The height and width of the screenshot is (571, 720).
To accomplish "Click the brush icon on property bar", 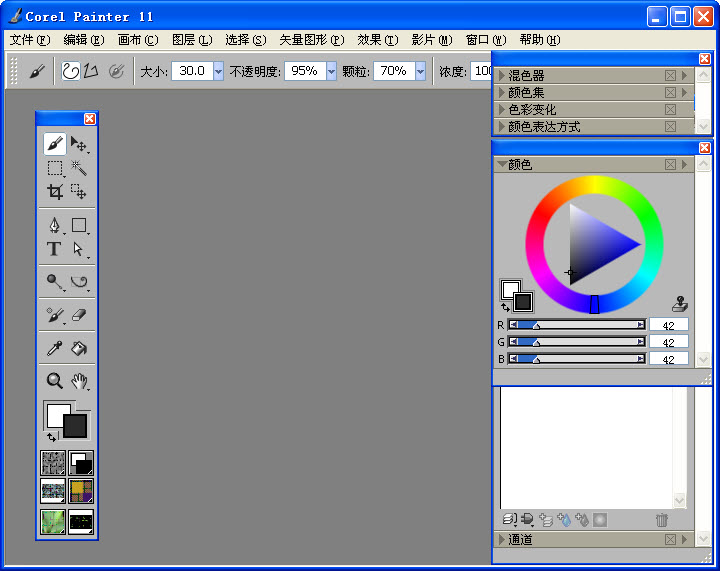I will coord(37,71).
